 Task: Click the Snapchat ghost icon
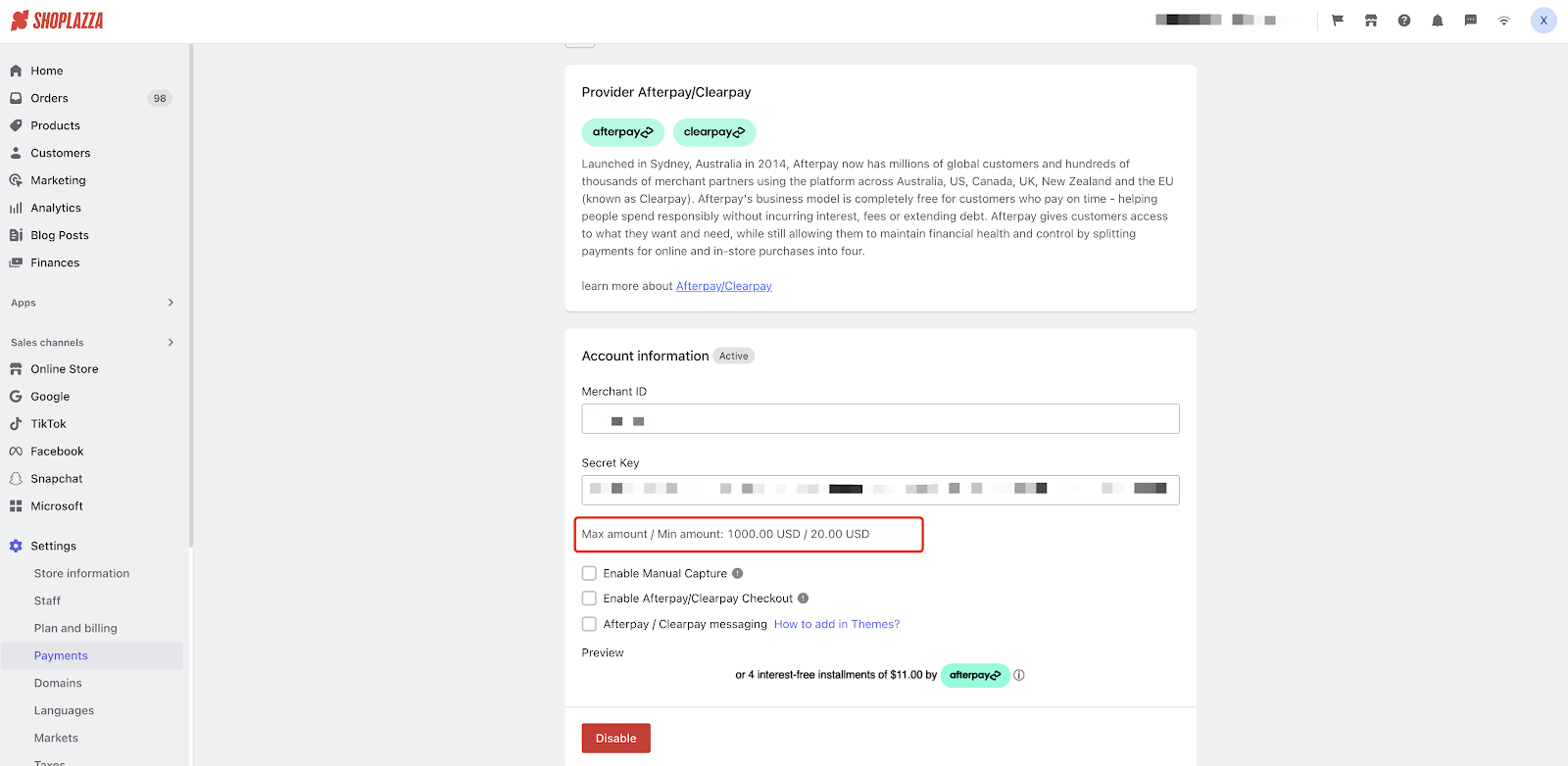pyautogui.click(x=16, y=479)
